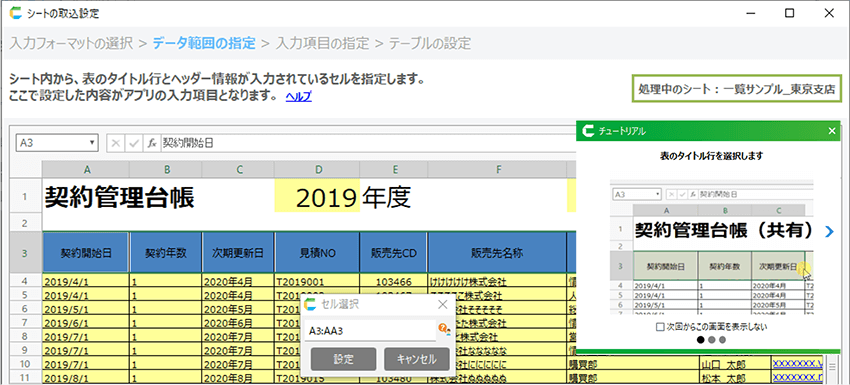850x385 pixels.
Task: Go to テーブルの設定 step
Action: pos(430,43)
